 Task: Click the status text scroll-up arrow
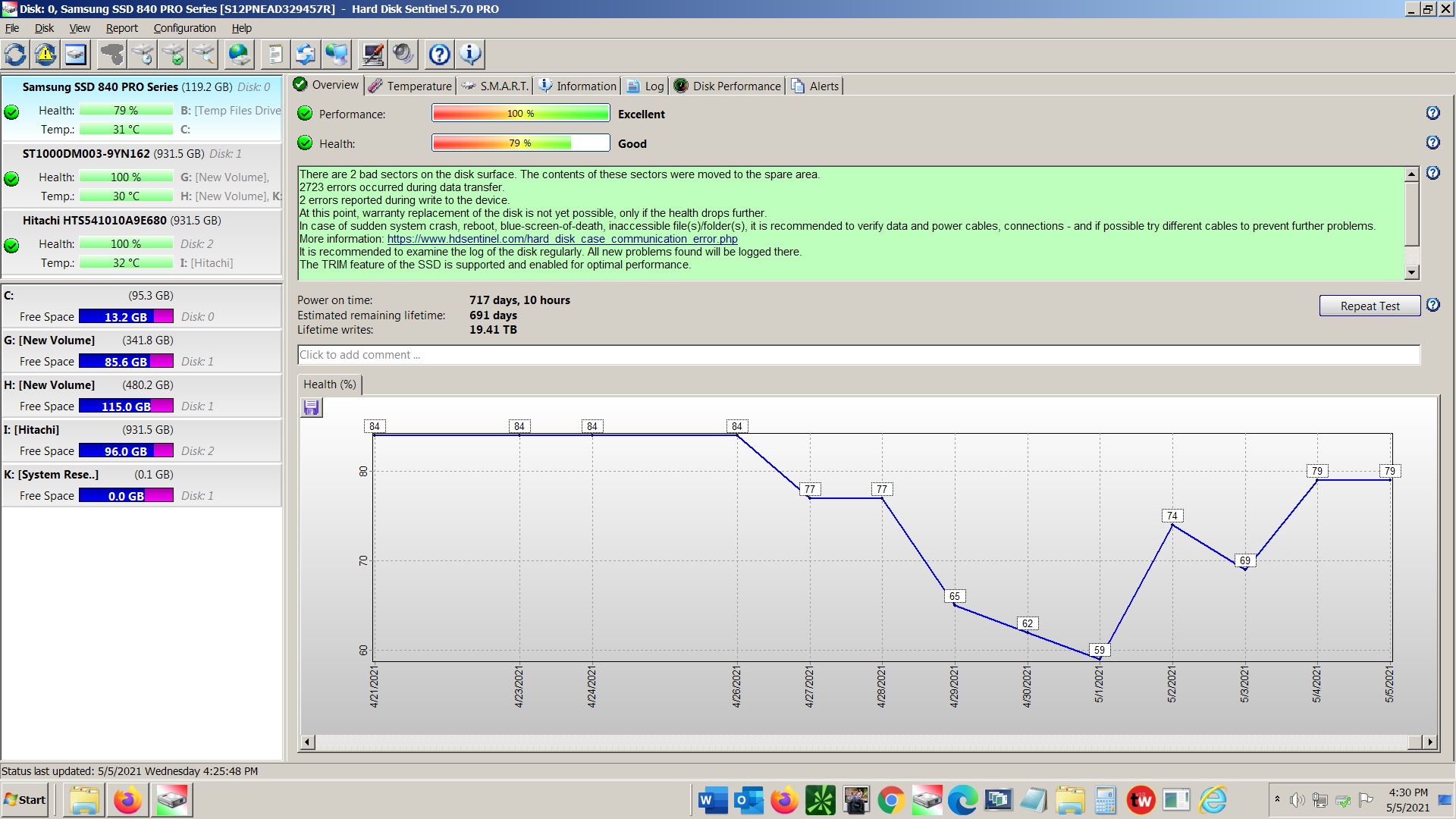pyautogui.click(x=1411, y=174)
